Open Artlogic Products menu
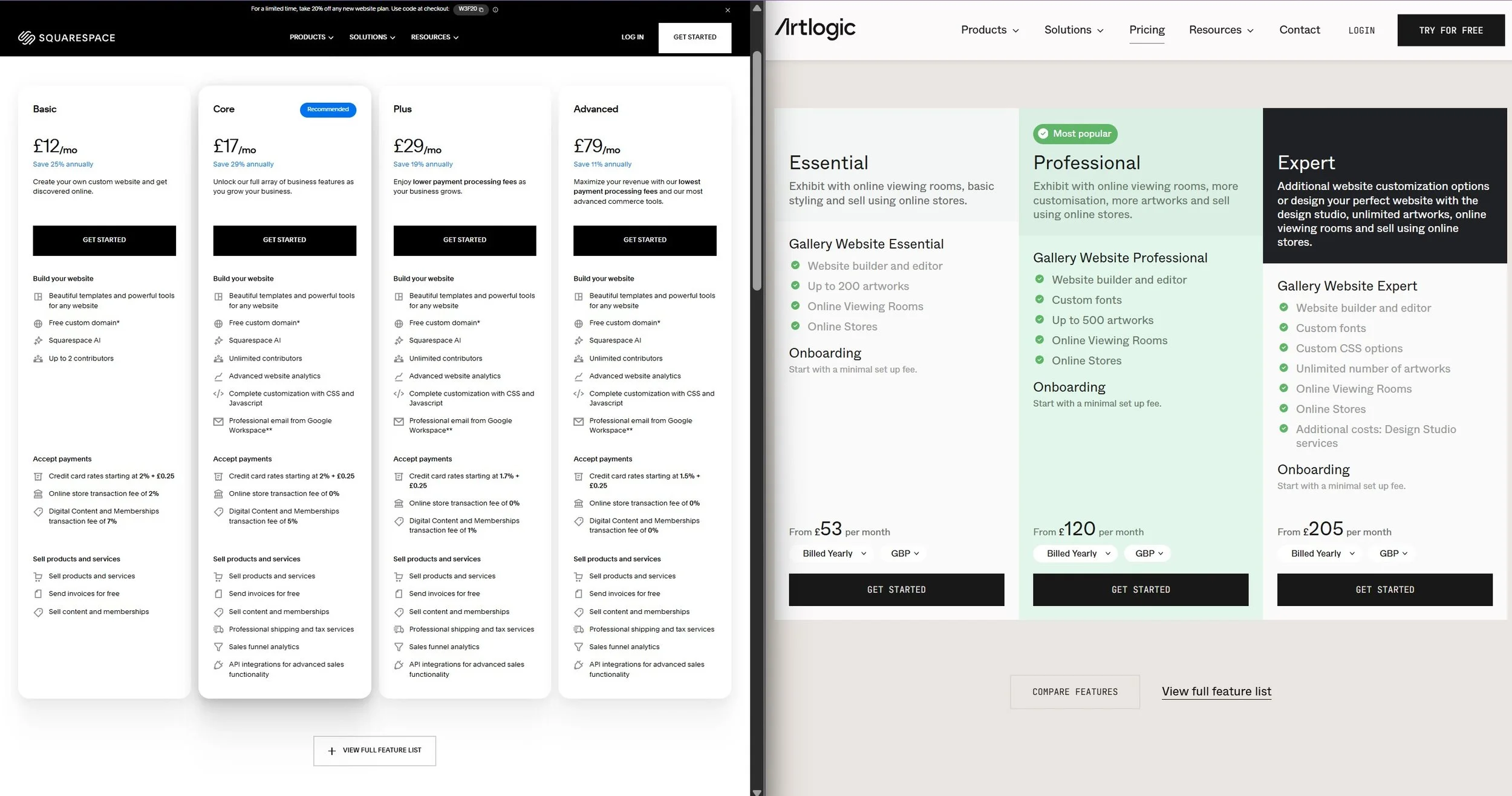This screenshot has height=796, width=1512. (x=990, y=30)
